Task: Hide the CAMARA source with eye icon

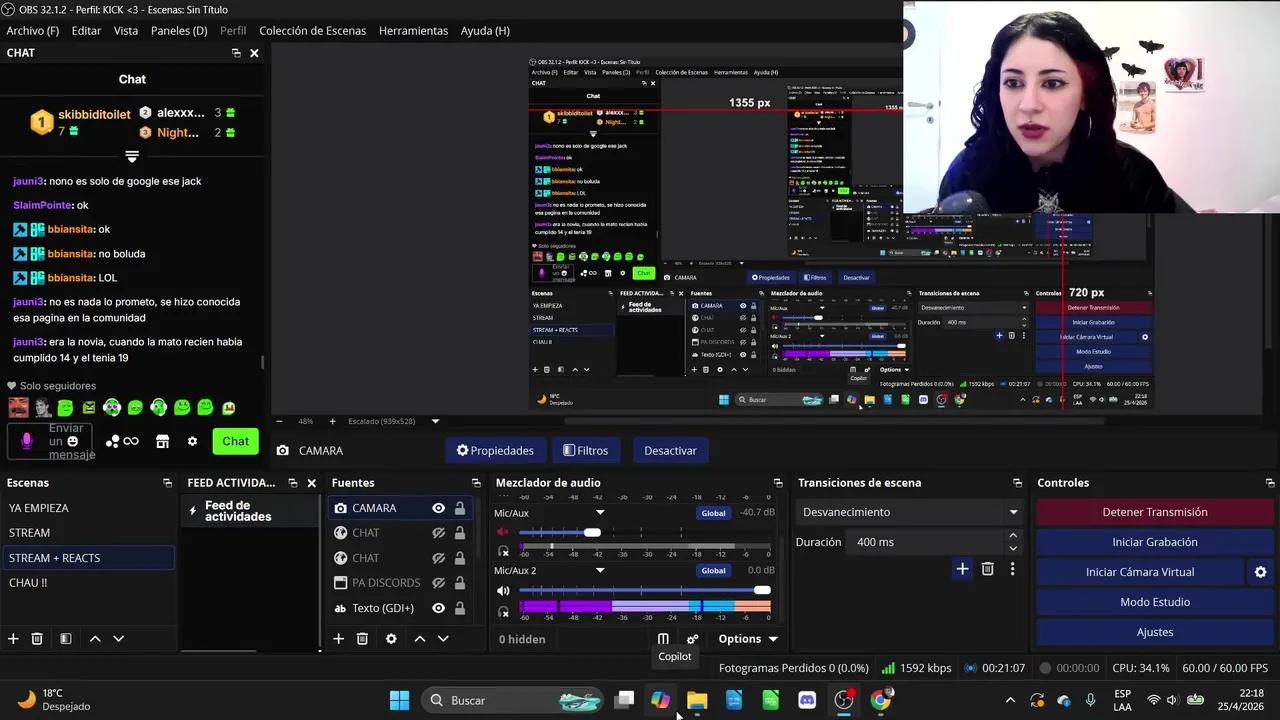Action: (438, 508)
